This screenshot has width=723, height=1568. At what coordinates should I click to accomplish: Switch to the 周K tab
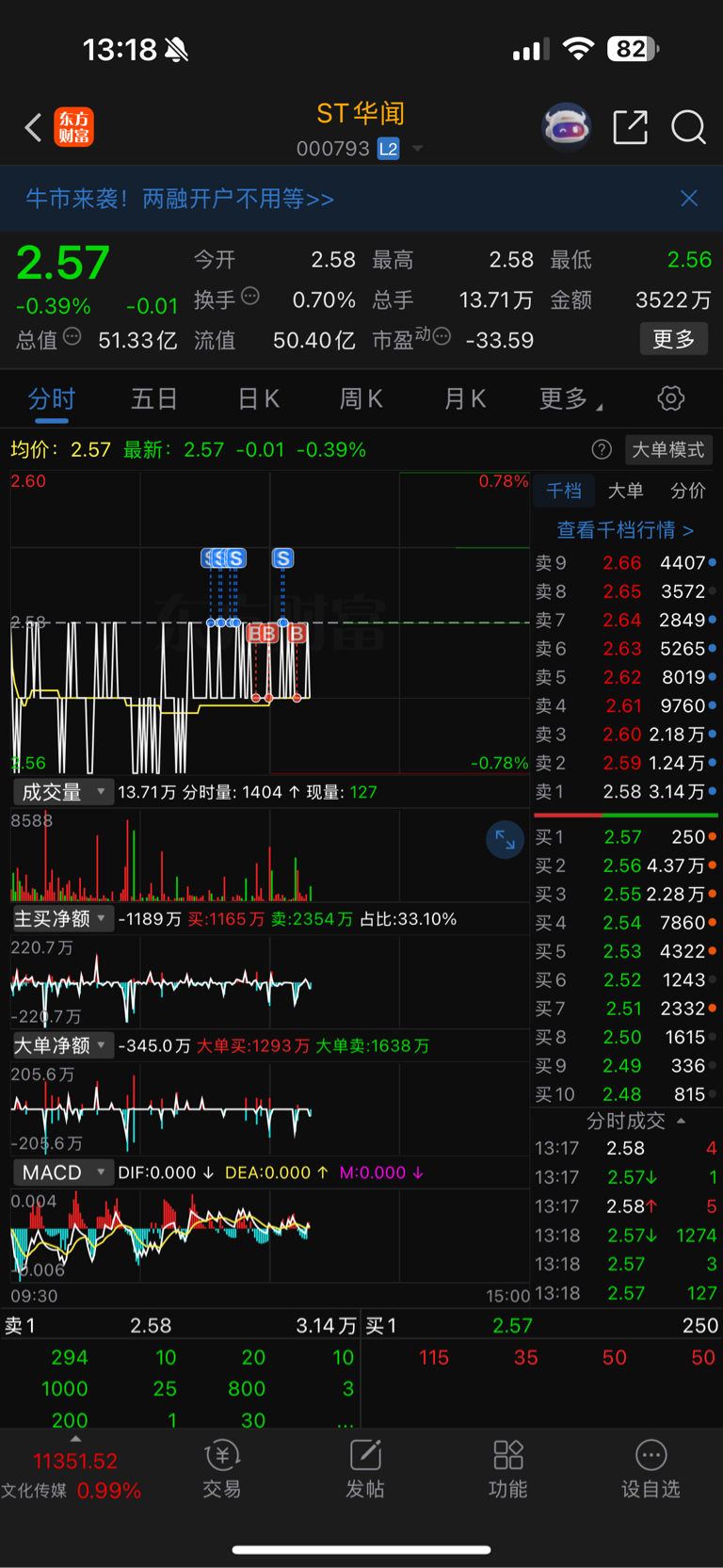361,399
